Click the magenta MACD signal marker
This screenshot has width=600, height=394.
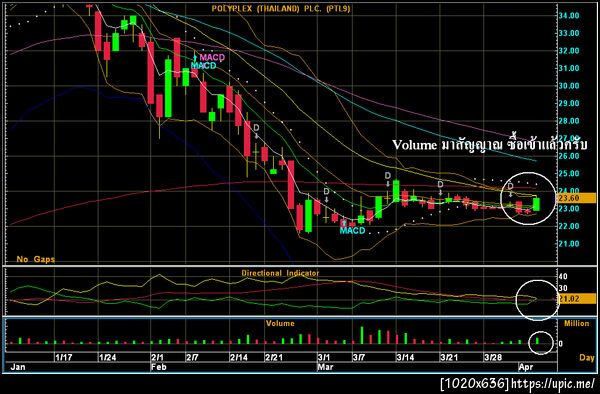click(x=212, y=58)
